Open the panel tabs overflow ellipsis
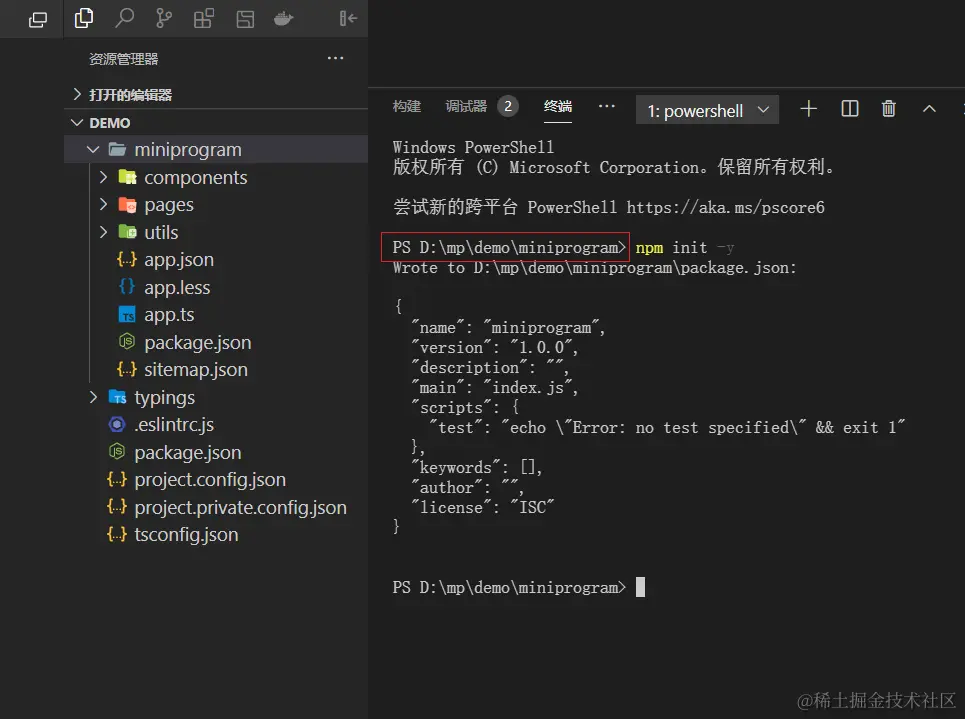The image size is (965, 719). point(607,106)
